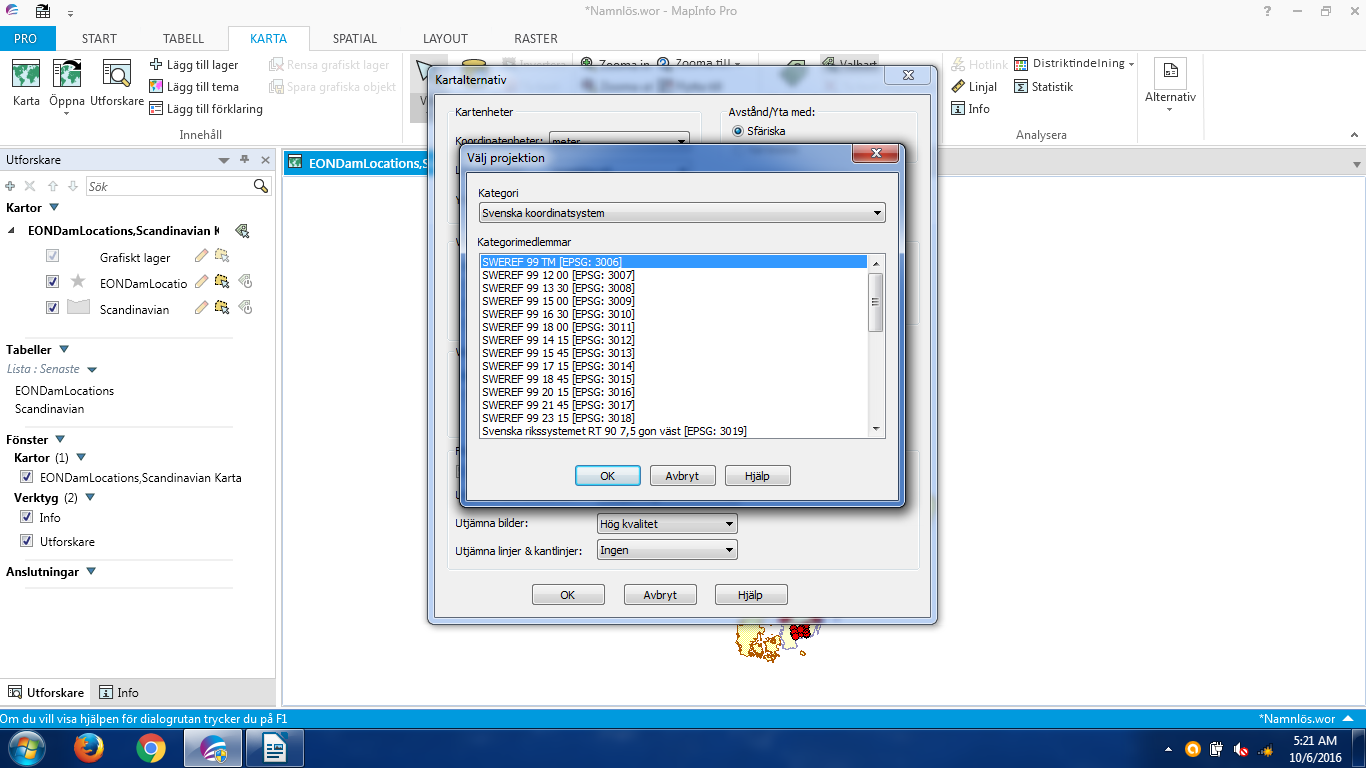Click map selectable icon beside EONDamLocations,Scandinavian map
Viewport: 1366px width, 768px height.
pyautogui.click(x=242, y=231)
